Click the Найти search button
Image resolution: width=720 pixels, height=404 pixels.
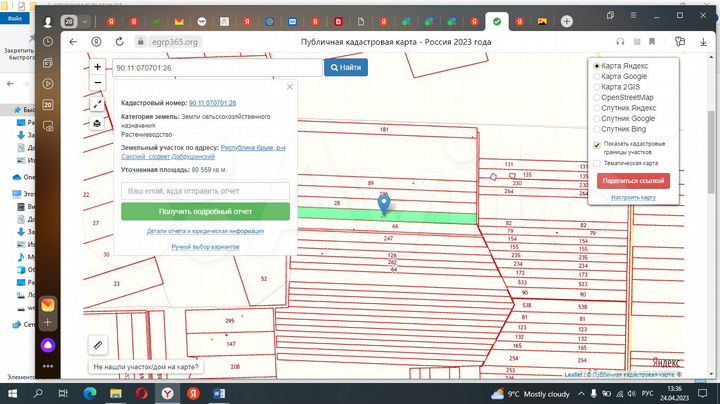pyautogui.click(x=346, y=67)
